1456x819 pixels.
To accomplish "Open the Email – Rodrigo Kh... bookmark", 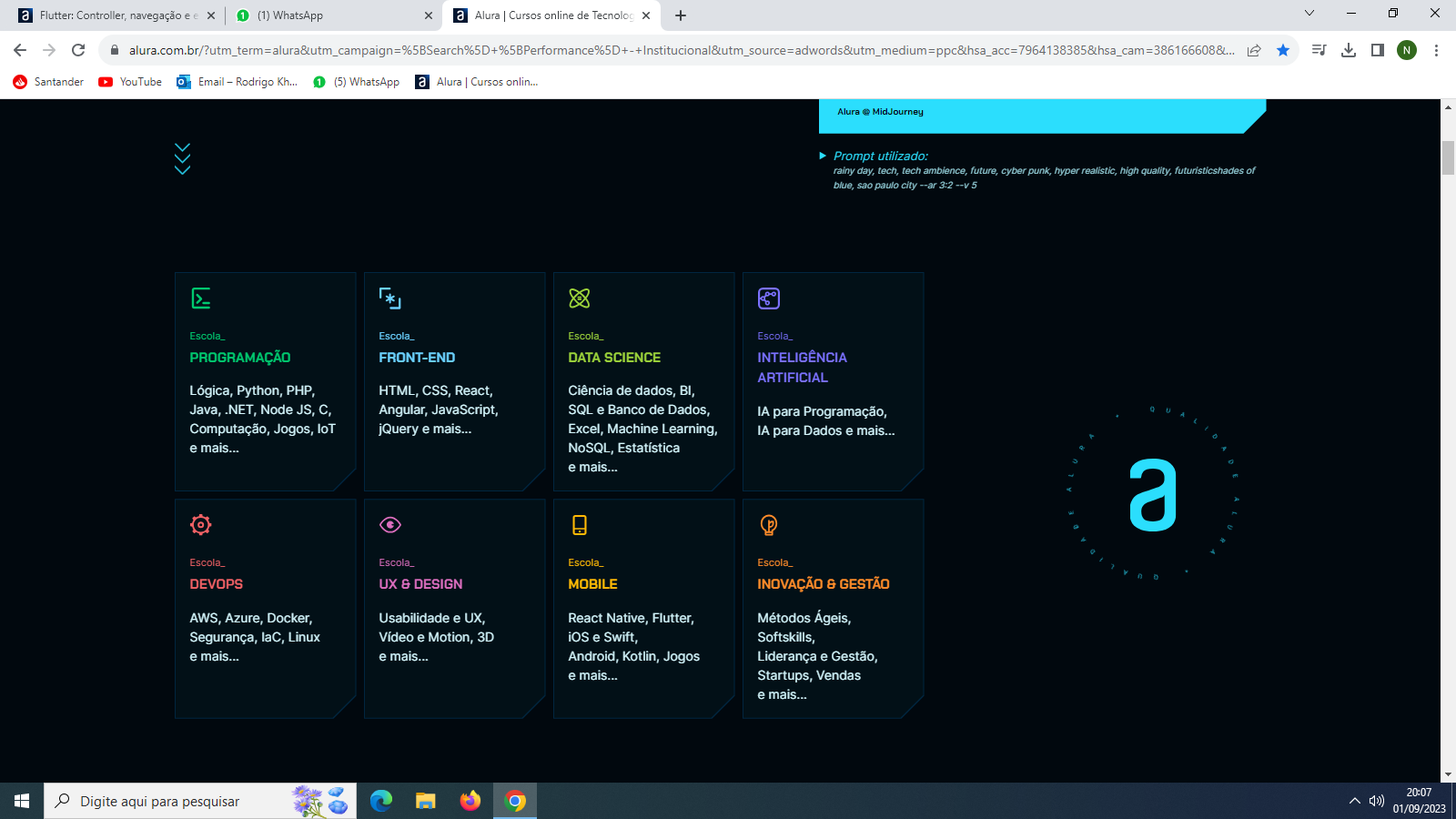I will (x=237, y=82).
